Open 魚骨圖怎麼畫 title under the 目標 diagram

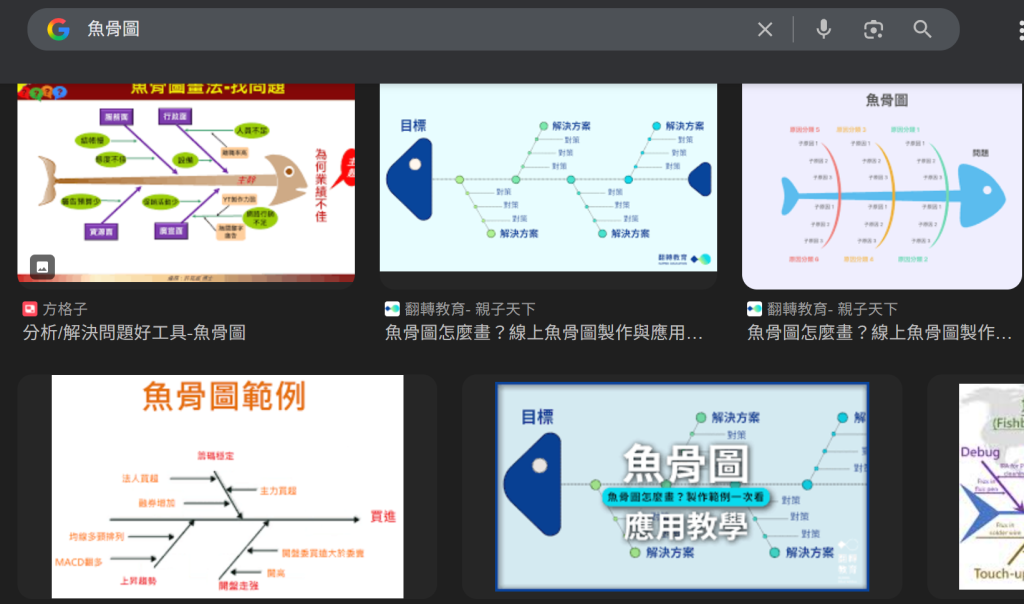(x=544, y=333)
